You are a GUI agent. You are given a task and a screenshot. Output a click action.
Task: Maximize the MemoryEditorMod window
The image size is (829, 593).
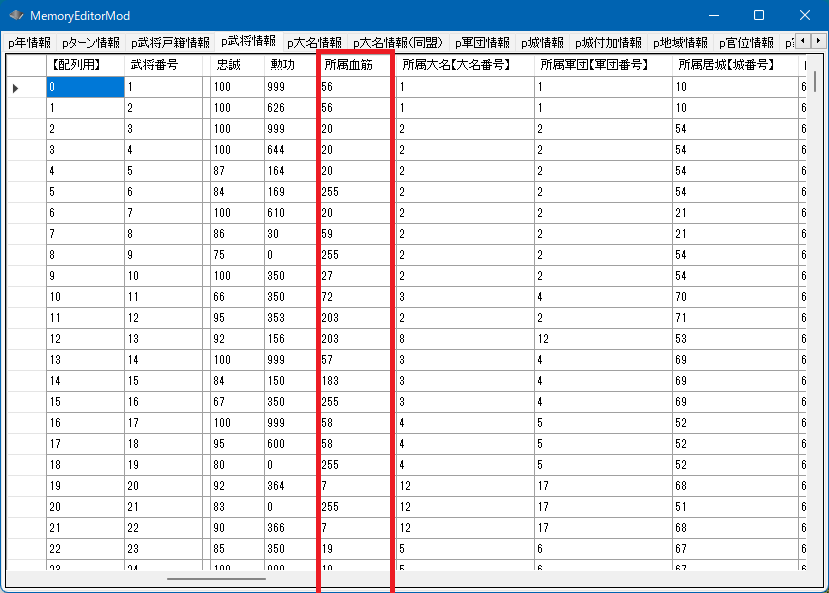(x=758, y=16)
